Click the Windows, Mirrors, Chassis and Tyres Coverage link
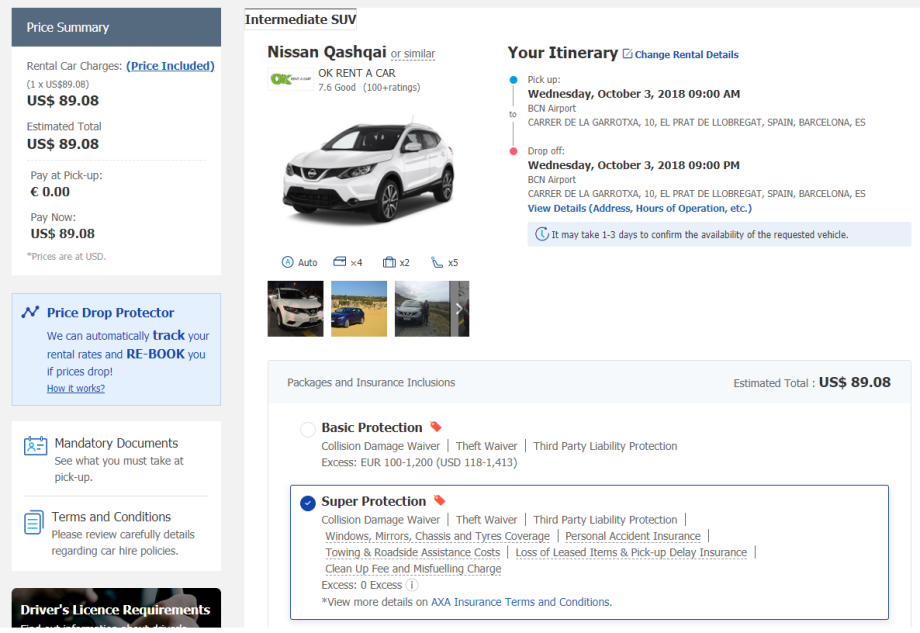This screenshot has width=920, height=633. click(437, 536)
